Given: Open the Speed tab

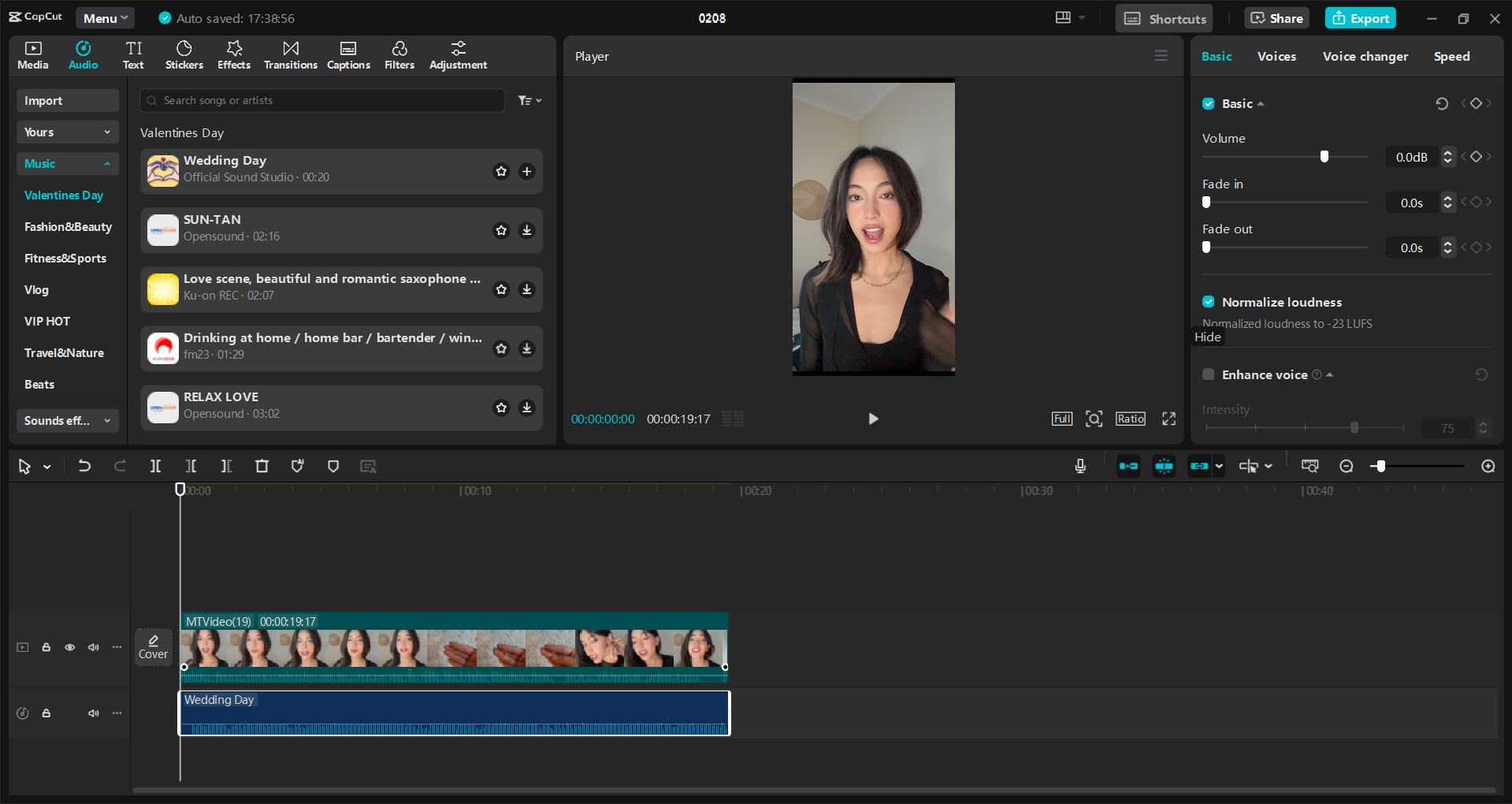Looking at the screenshot, I should (1451, 56).
